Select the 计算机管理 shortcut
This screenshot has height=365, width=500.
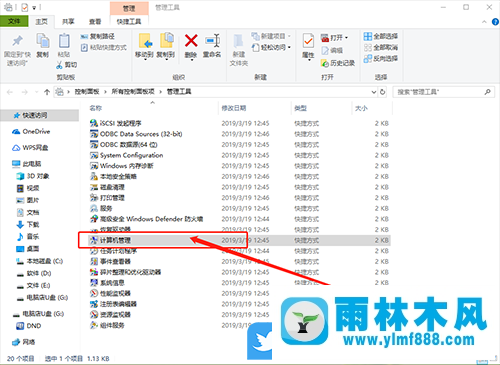click(115, 240)
